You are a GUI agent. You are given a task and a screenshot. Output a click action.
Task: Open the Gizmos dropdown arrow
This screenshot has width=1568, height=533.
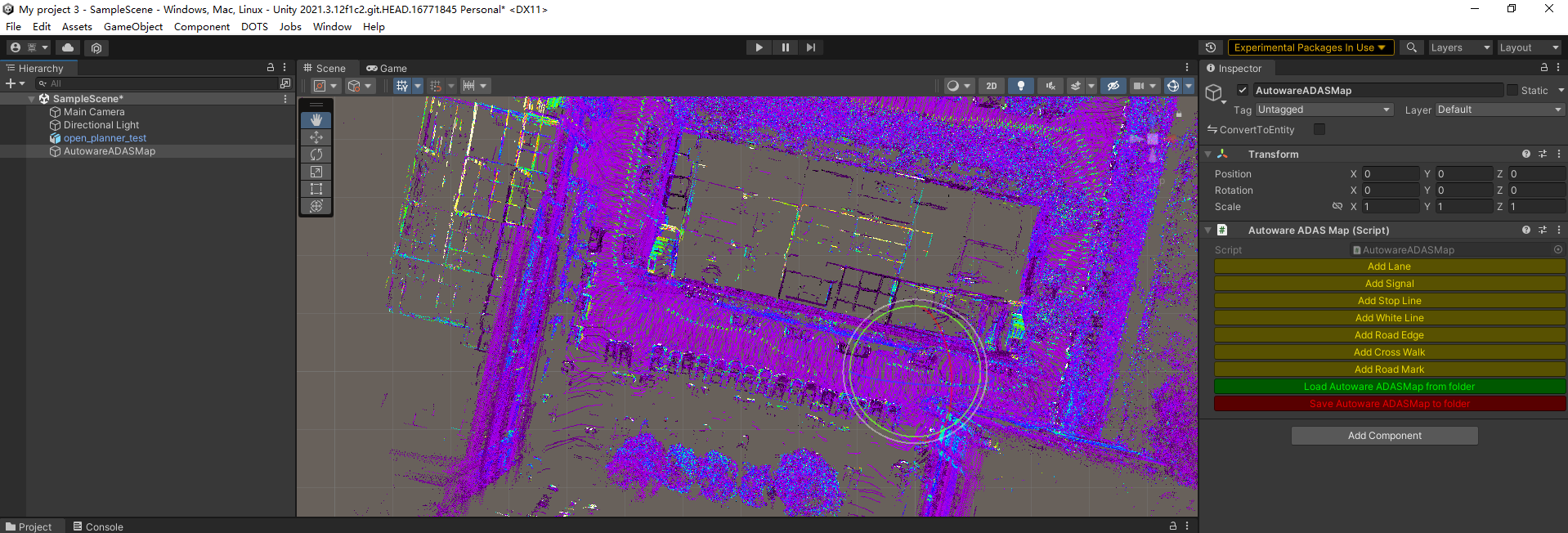tap(1189, 86)
